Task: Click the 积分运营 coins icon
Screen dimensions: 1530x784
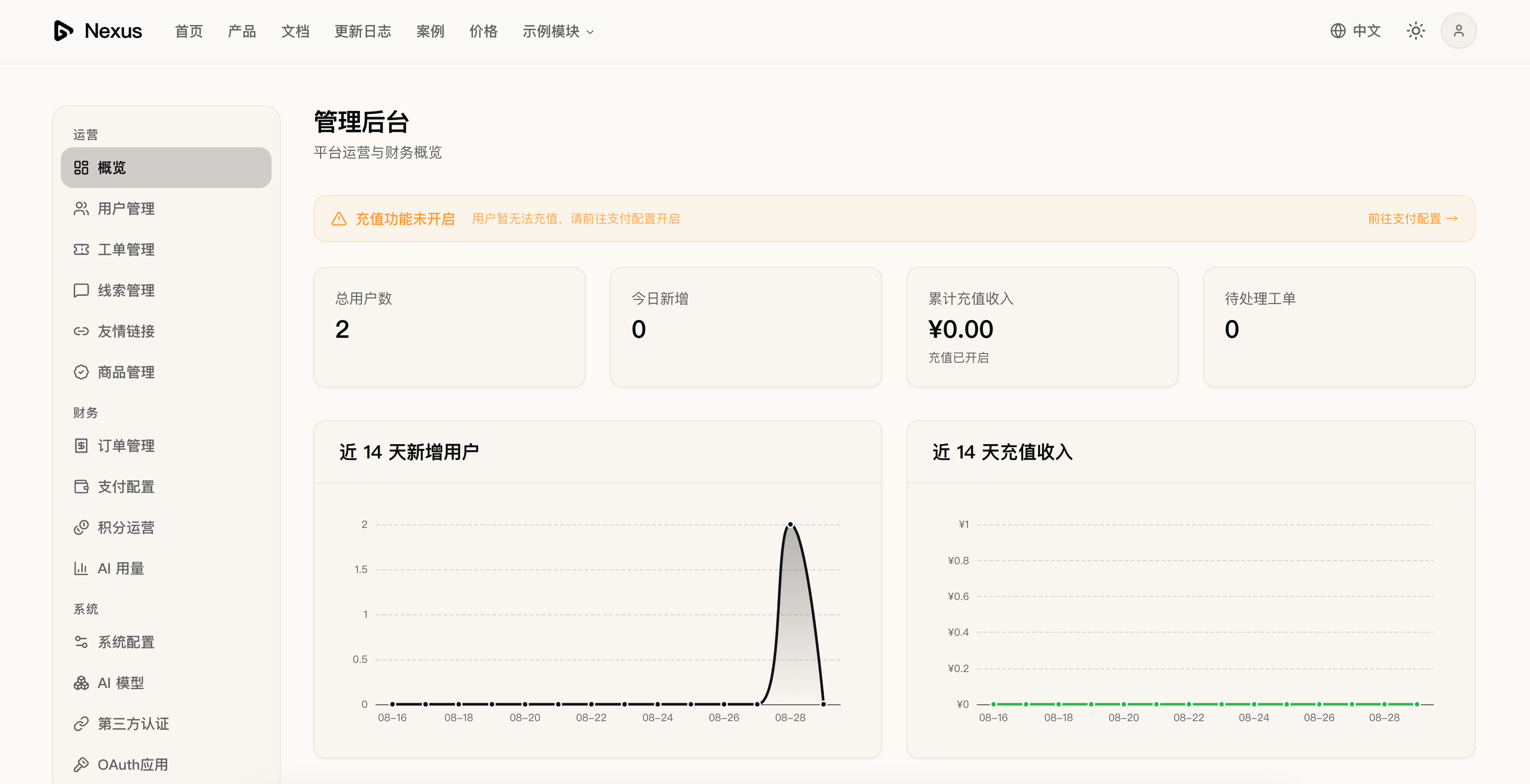Action: [x=81, y=527]
